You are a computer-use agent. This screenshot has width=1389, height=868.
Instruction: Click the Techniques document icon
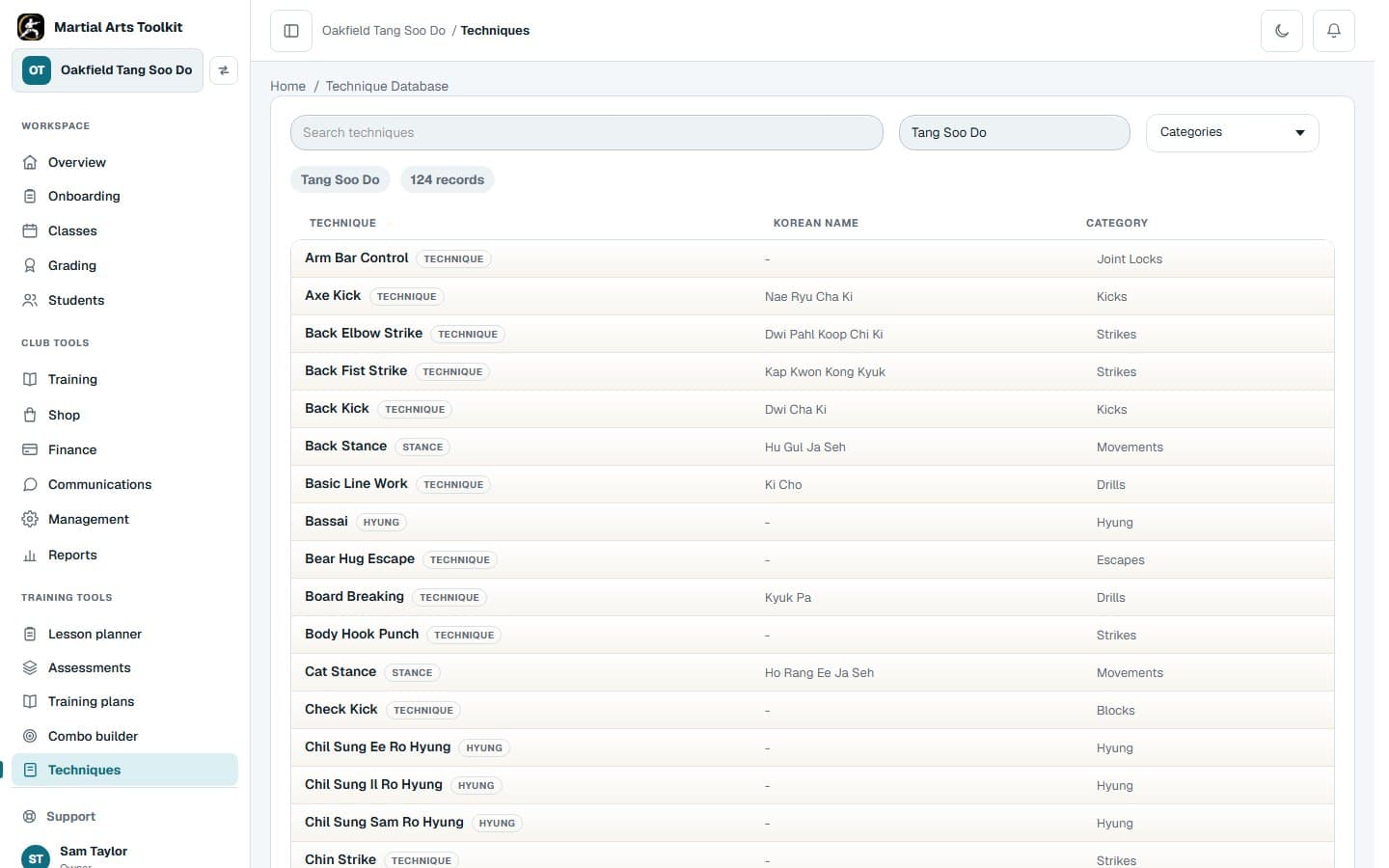click(30, 770)
